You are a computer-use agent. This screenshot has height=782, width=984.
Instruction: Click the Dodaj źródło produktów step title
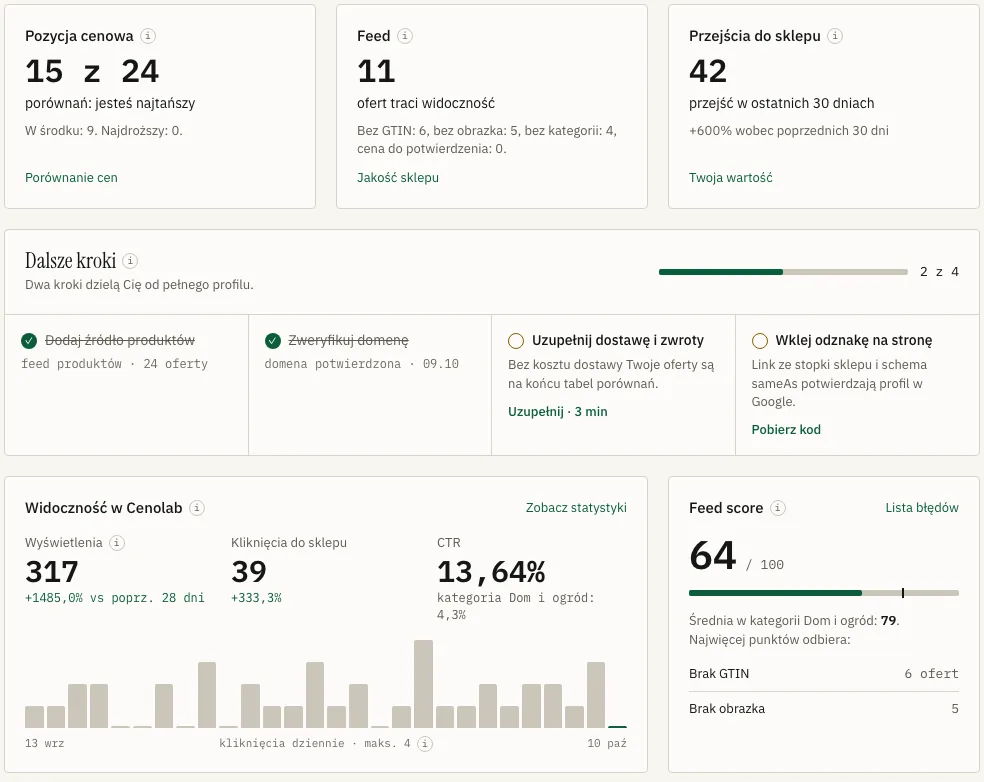click(120, 340)
